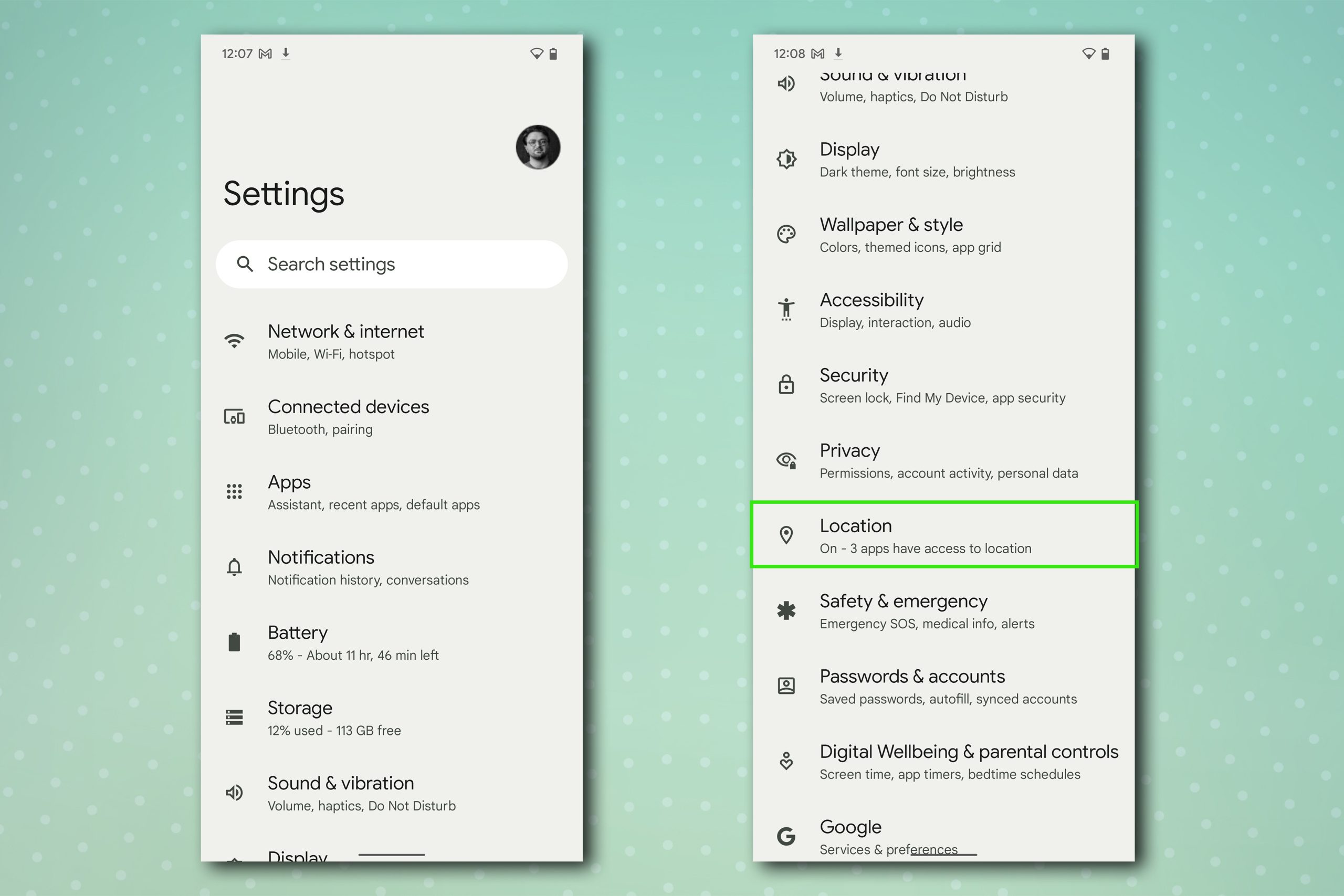Click the Sound & vibration speaker icon
This screenshot has width=1344, height=896.
(234, 793)
